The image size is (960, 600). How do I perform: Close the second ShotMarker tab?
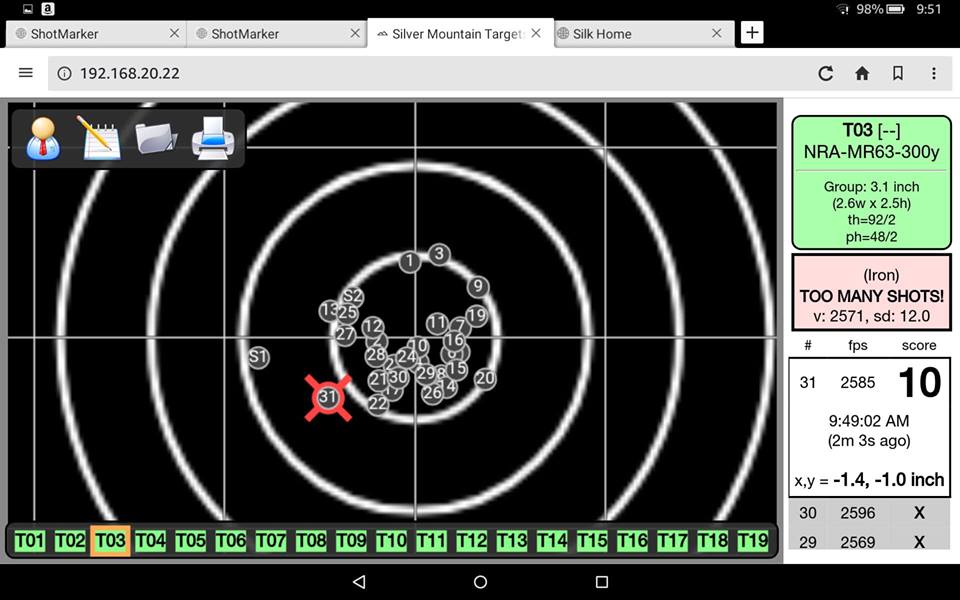[355, 33]
